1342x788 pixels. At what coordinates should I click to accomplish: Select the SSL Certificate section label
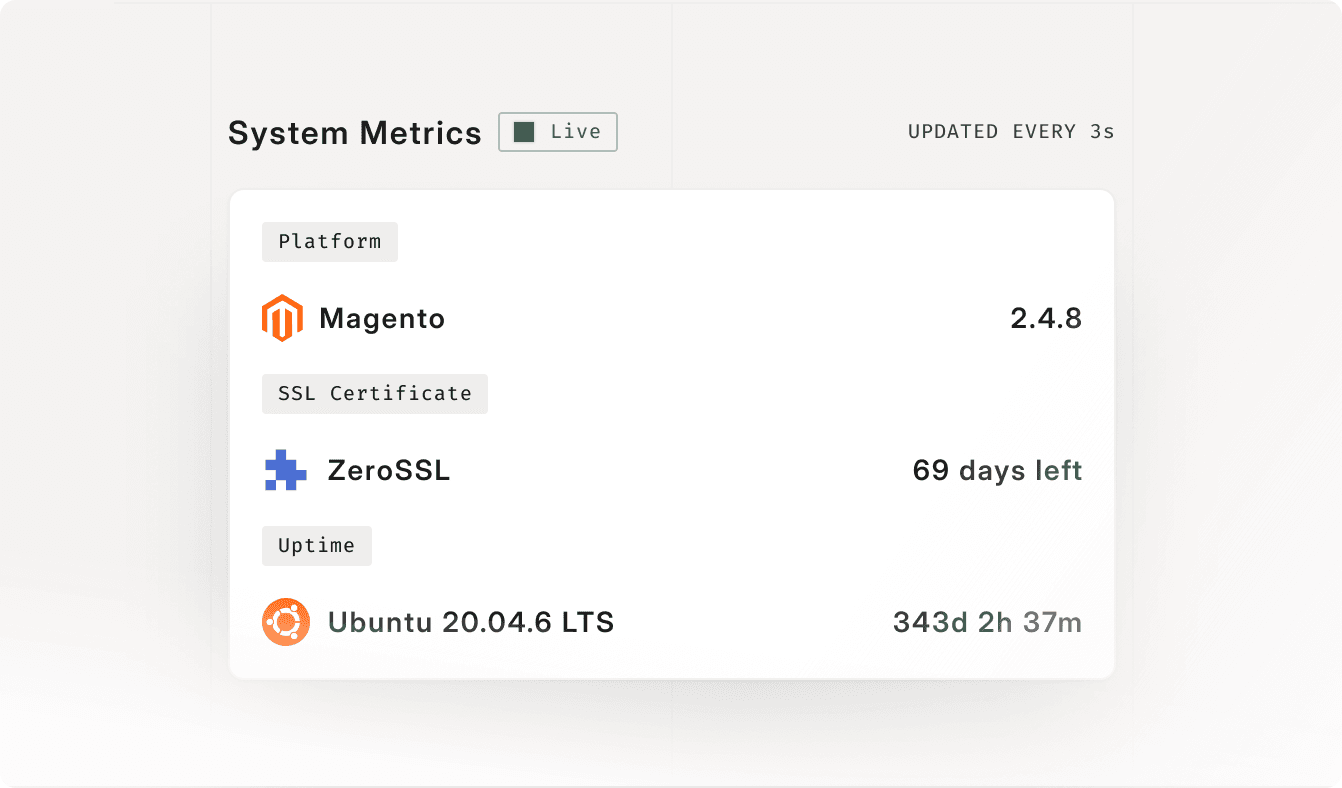pyautogui.click(x=375, y=394)
